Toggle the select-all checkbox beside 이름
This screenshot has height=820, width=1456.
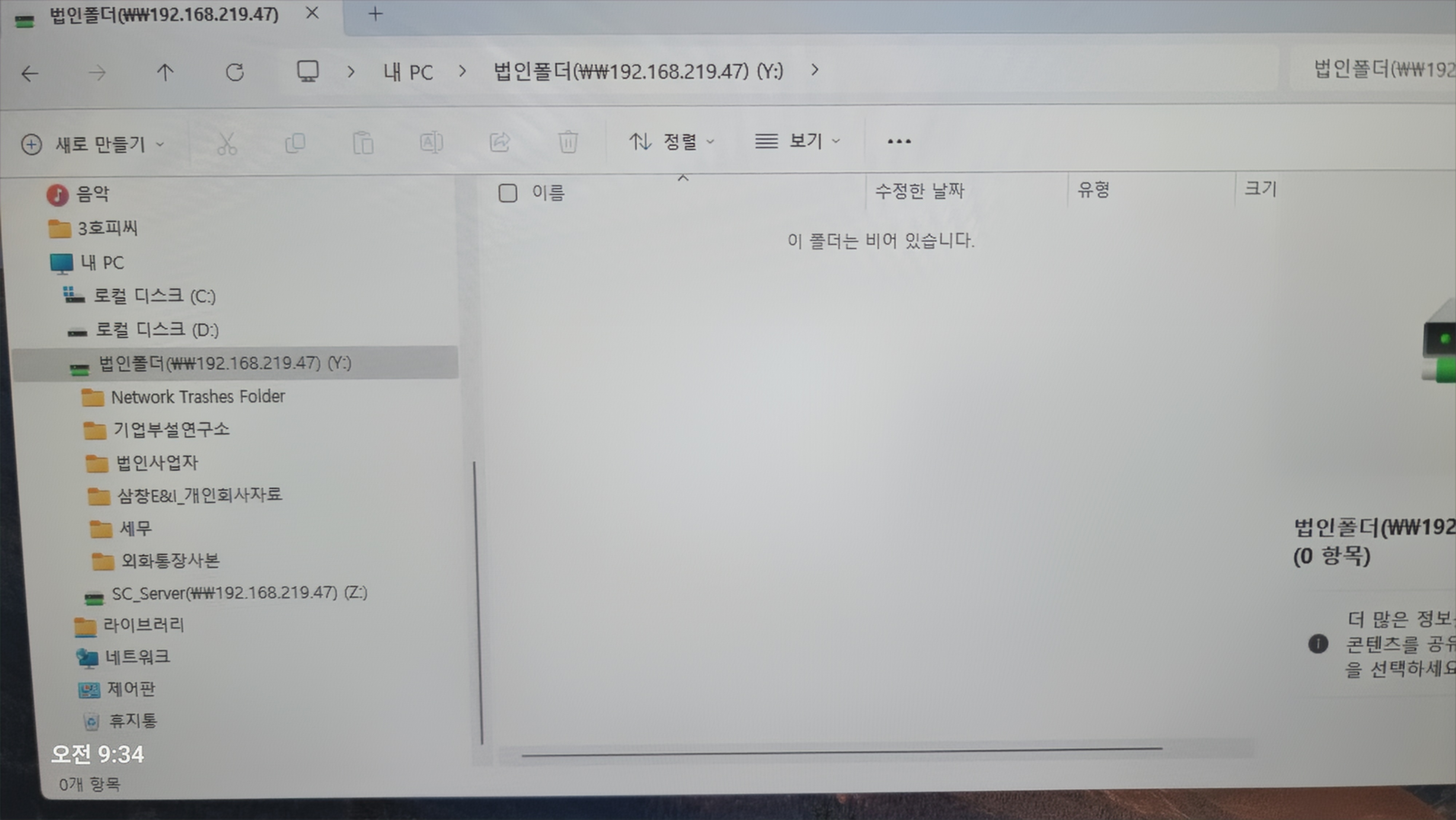pos(507,193)
